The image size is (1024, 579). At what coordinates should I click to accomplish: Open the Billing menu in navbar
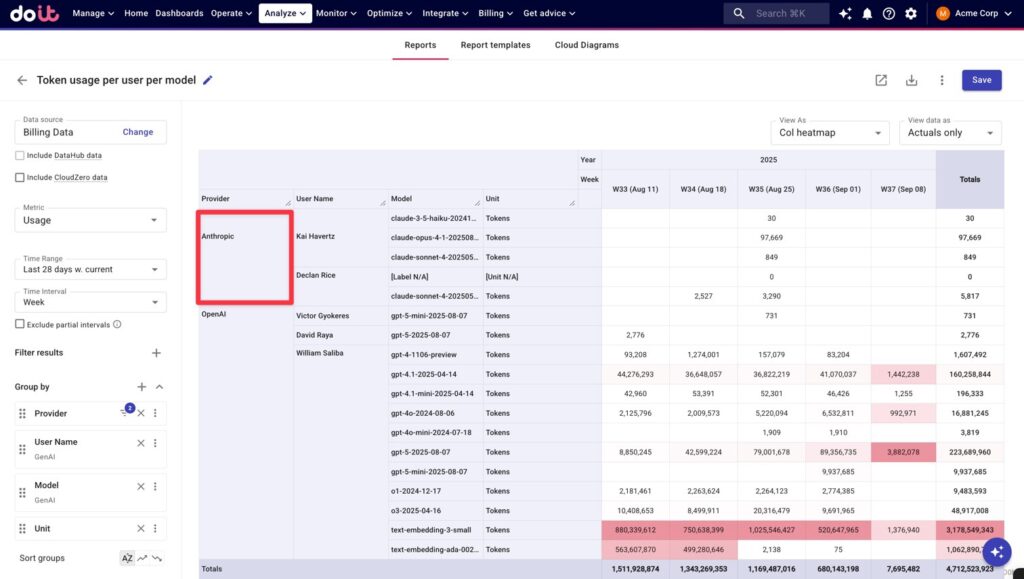coord(496,14)
